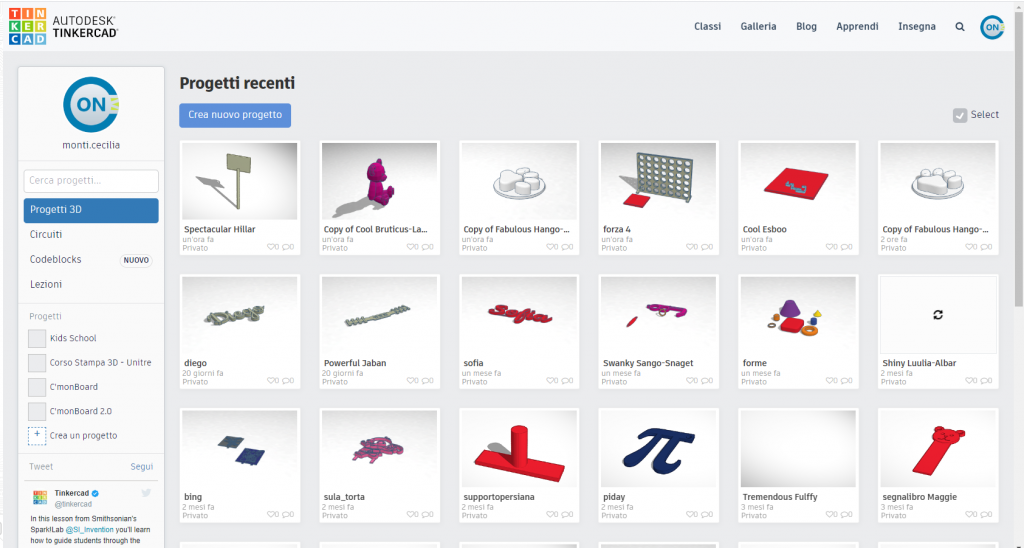
Task: Select Circuiti in the sidebar
Action: coord(46,235)
